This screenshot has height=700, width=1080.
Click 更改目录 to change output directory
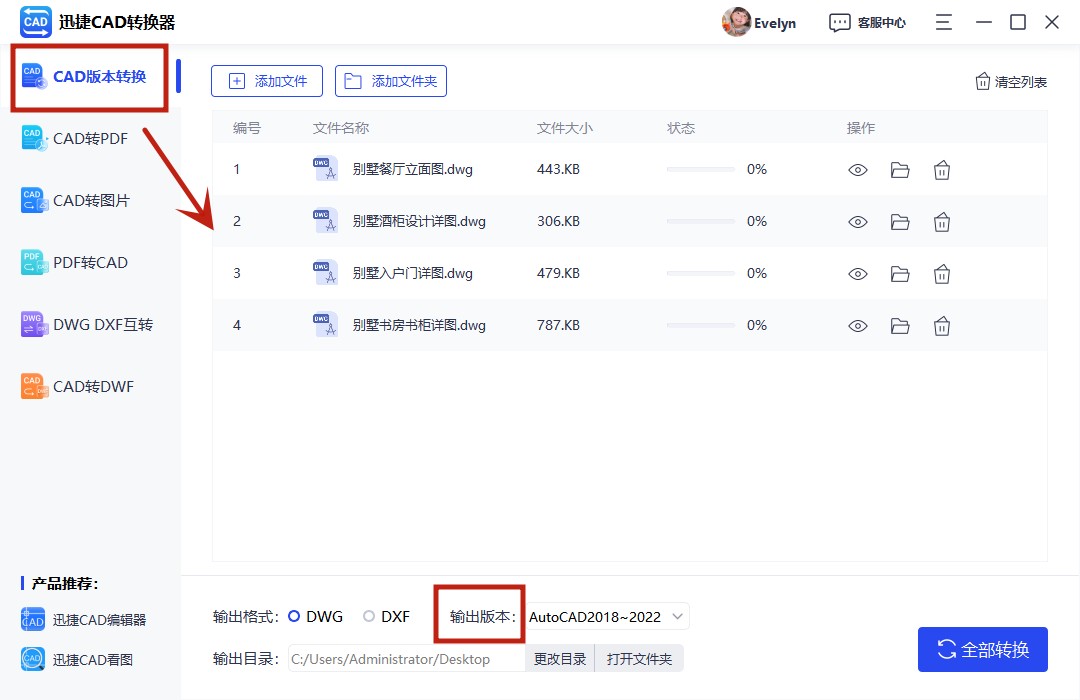pyautogui.click(x=560, y=658)
